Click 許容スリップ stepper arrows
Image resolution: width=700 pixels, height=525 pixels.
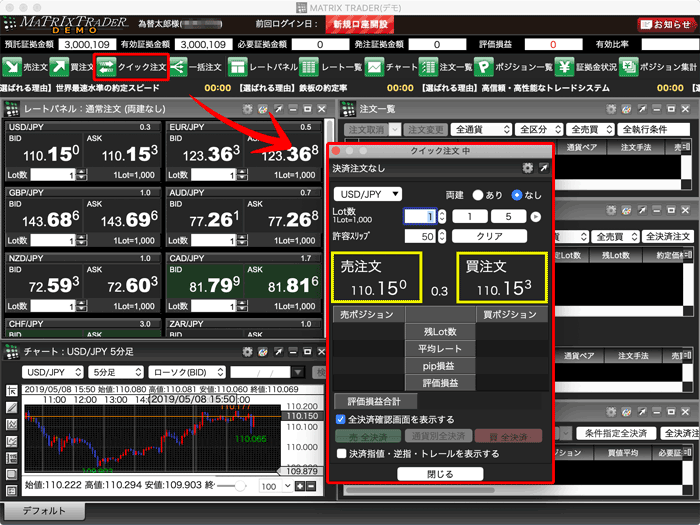pos(442,236)
